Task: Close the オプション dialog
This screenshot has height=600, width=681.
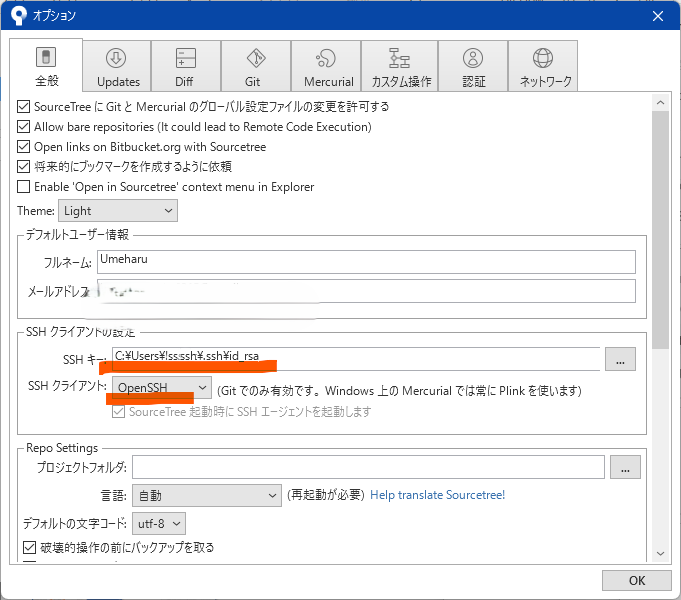Action: pos(658,16)
